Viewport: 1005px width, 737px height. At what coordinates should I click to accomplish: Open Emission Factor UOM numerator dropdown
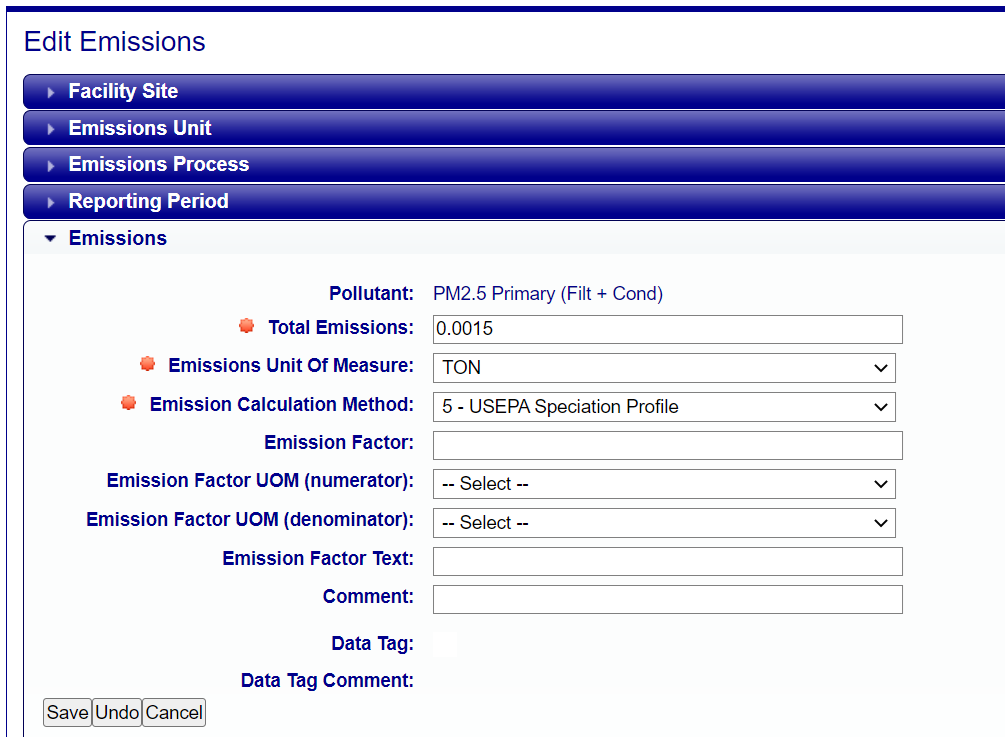664,484
